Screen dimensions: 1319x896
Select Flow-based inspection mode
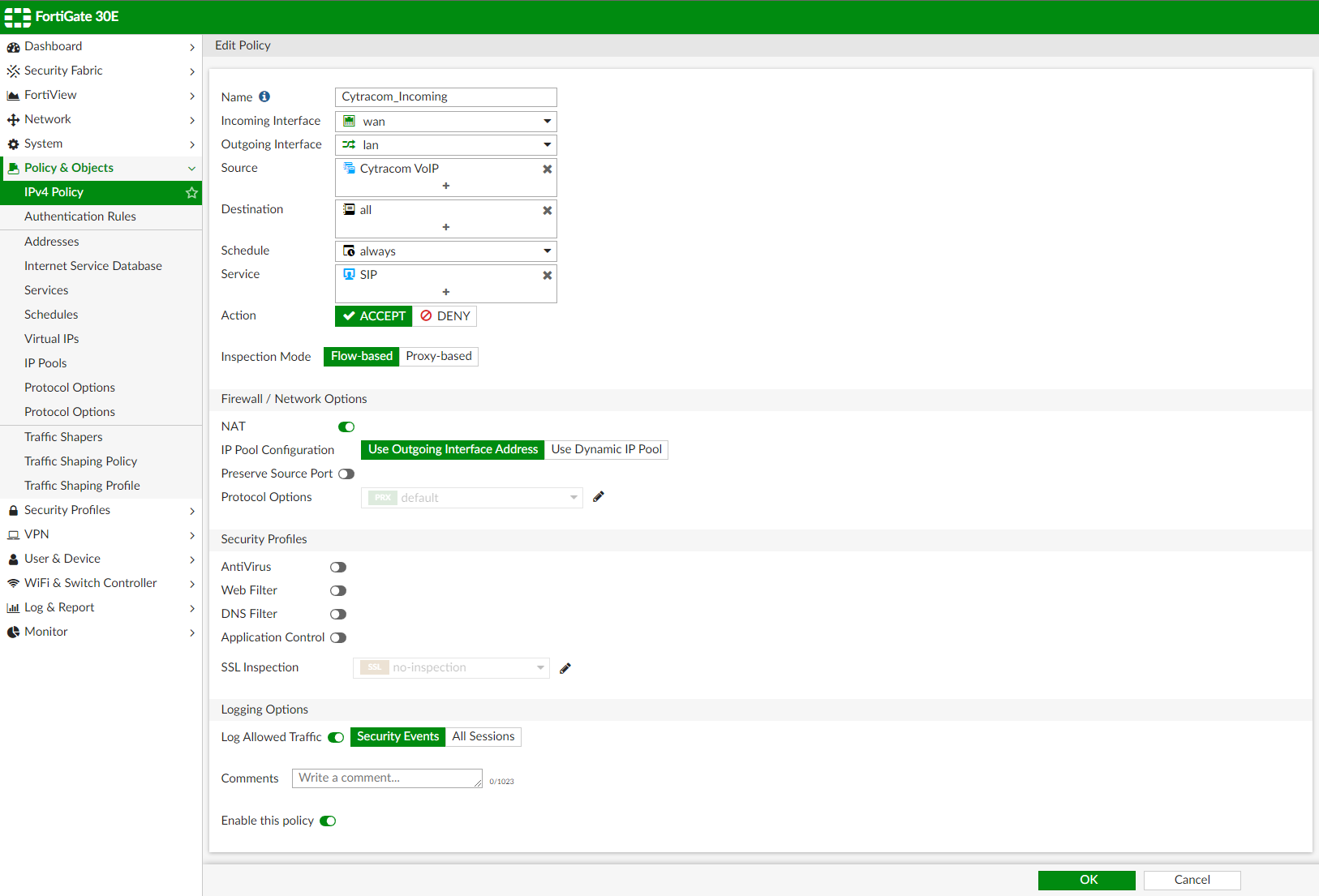(x=362, y=356)
